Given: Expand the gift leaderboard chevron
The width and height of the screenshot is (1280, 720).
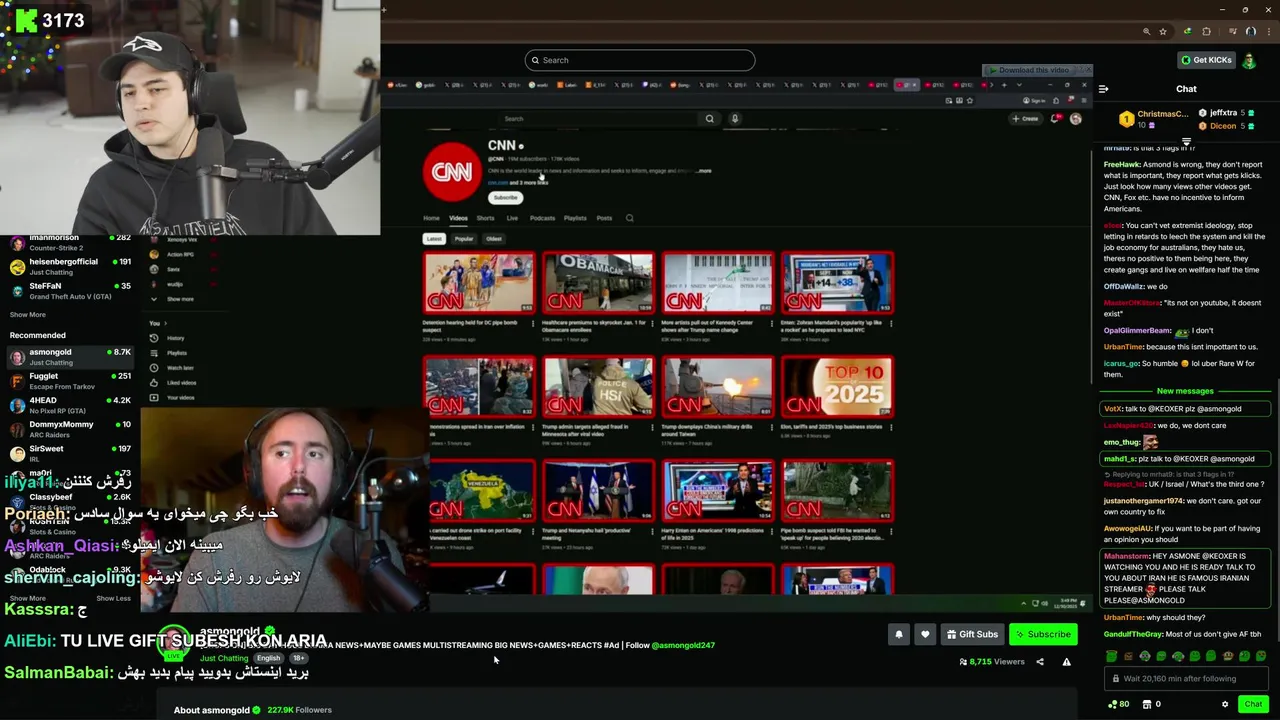Looking at the screenshot, I should click(1186, 142).
